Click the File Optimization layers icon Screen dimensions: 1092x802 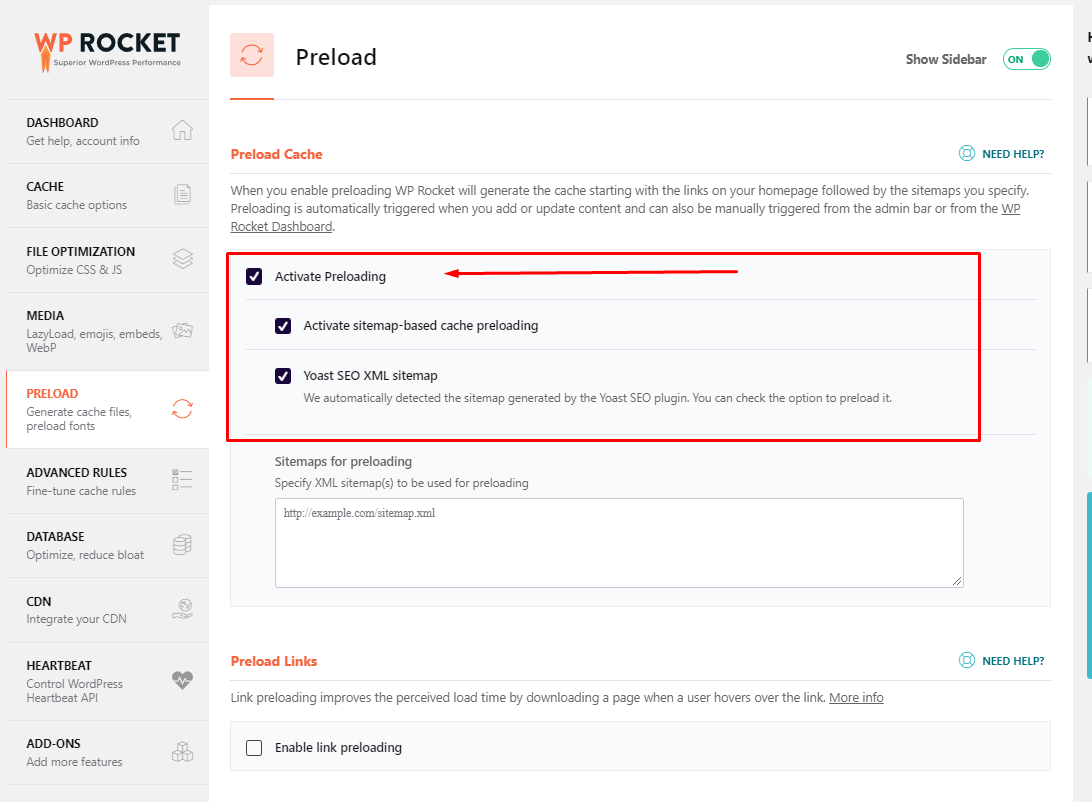tap(182, 259)
